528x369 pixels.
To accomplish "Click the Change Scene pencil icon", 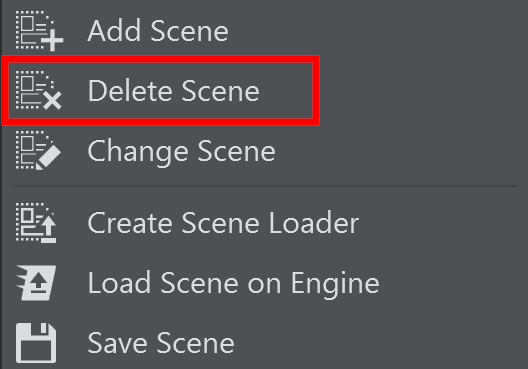I will 38,150.
